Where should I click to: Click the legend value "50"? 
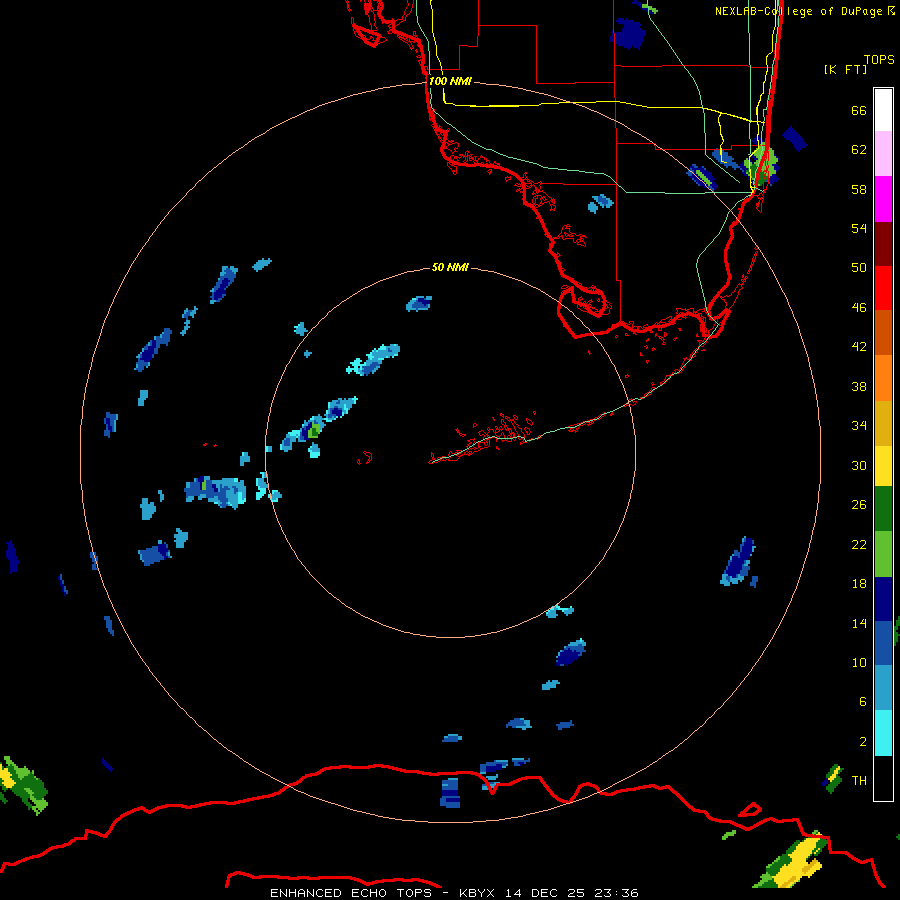tap(859, 268)
